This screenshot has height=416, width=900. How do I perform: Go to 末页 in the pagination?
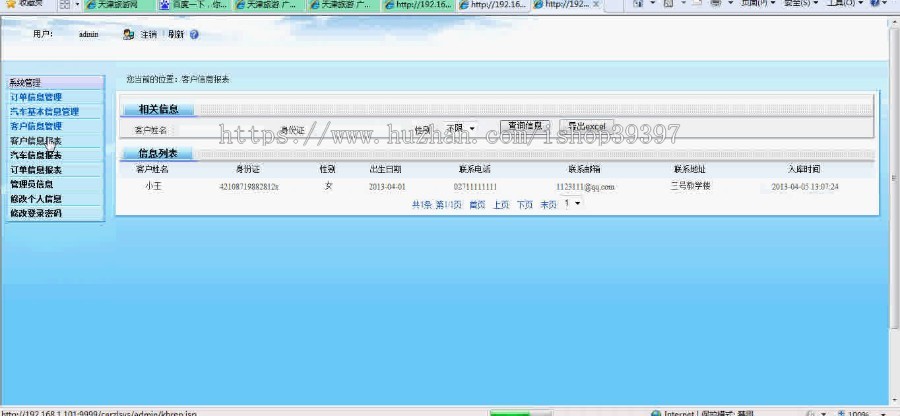tap(548, 205)
